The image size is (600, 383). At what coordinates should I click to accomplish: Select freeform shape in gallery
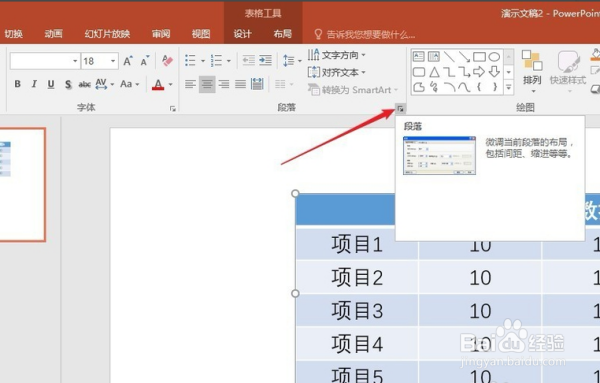point(419,87)
